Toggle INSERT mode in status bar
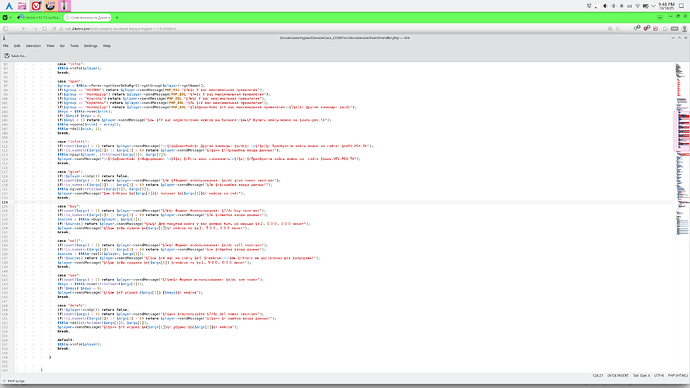690x388 pixels. (x=618, y=376)
